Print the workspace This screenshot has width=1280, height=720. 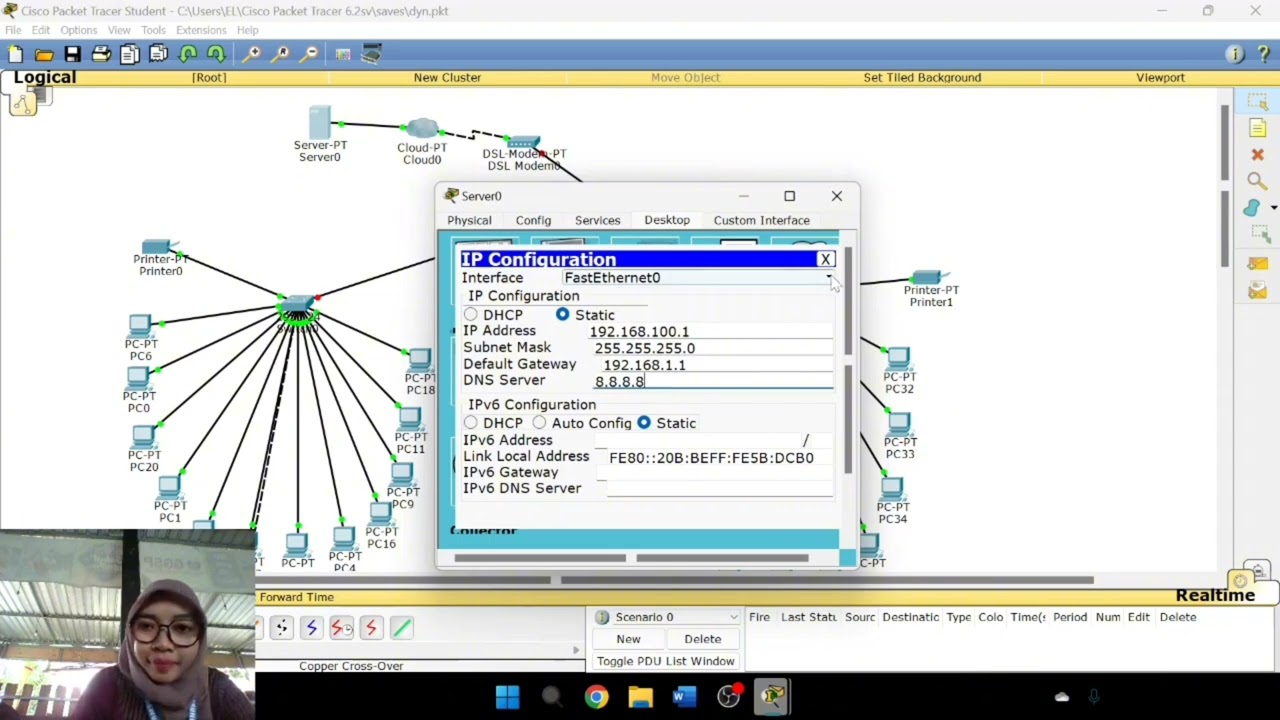click(x=101, y=54)
